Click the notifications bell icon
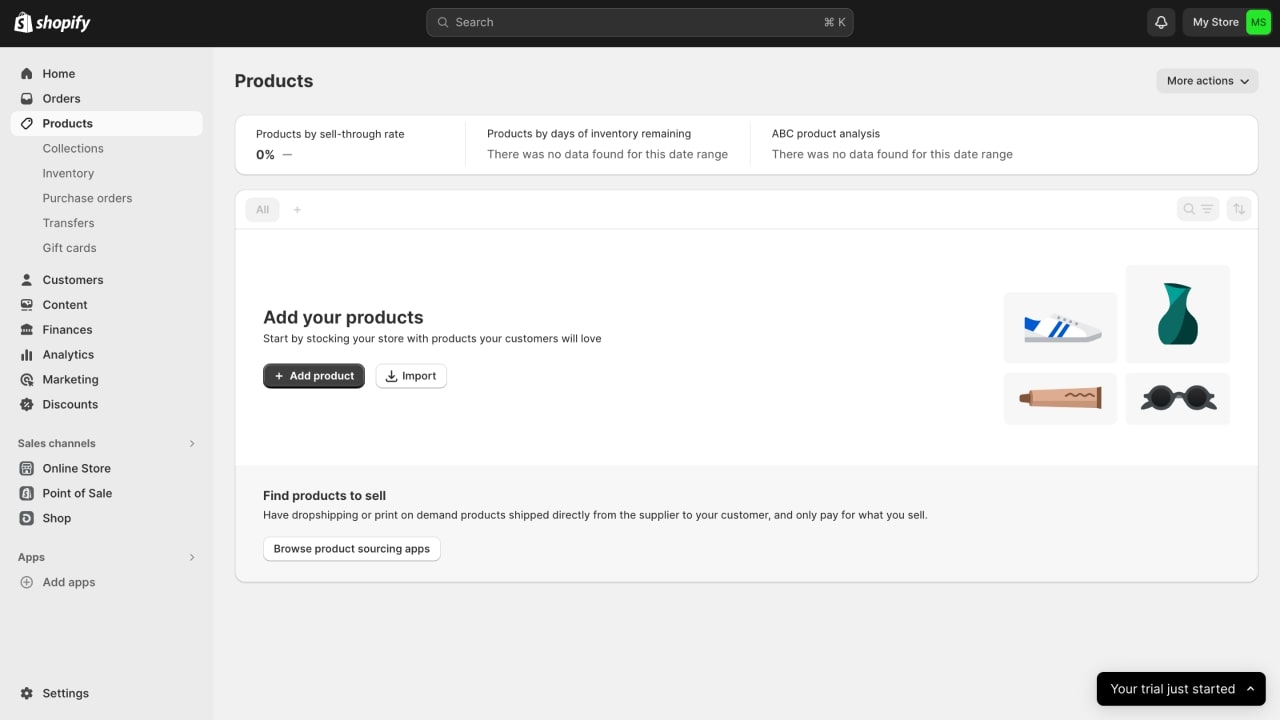This screenshot has height=720, width=1280. (x=1161, y=22)
